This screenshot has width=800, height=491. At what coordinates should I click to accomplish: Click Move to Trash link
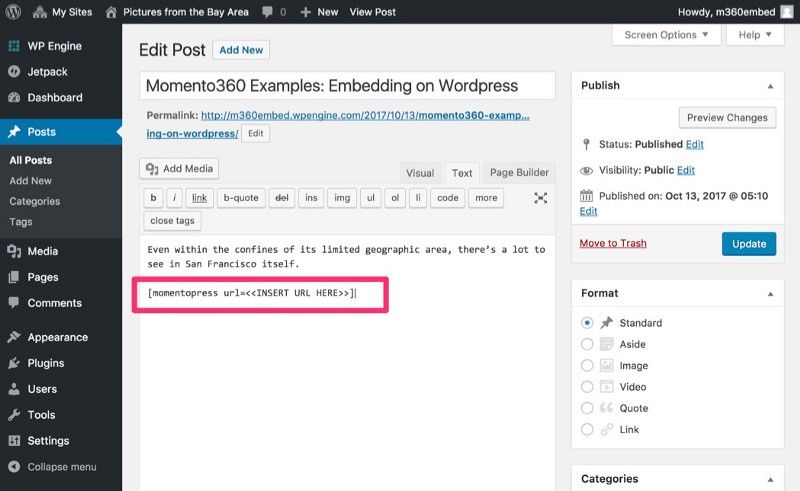[x=613, y=243]
